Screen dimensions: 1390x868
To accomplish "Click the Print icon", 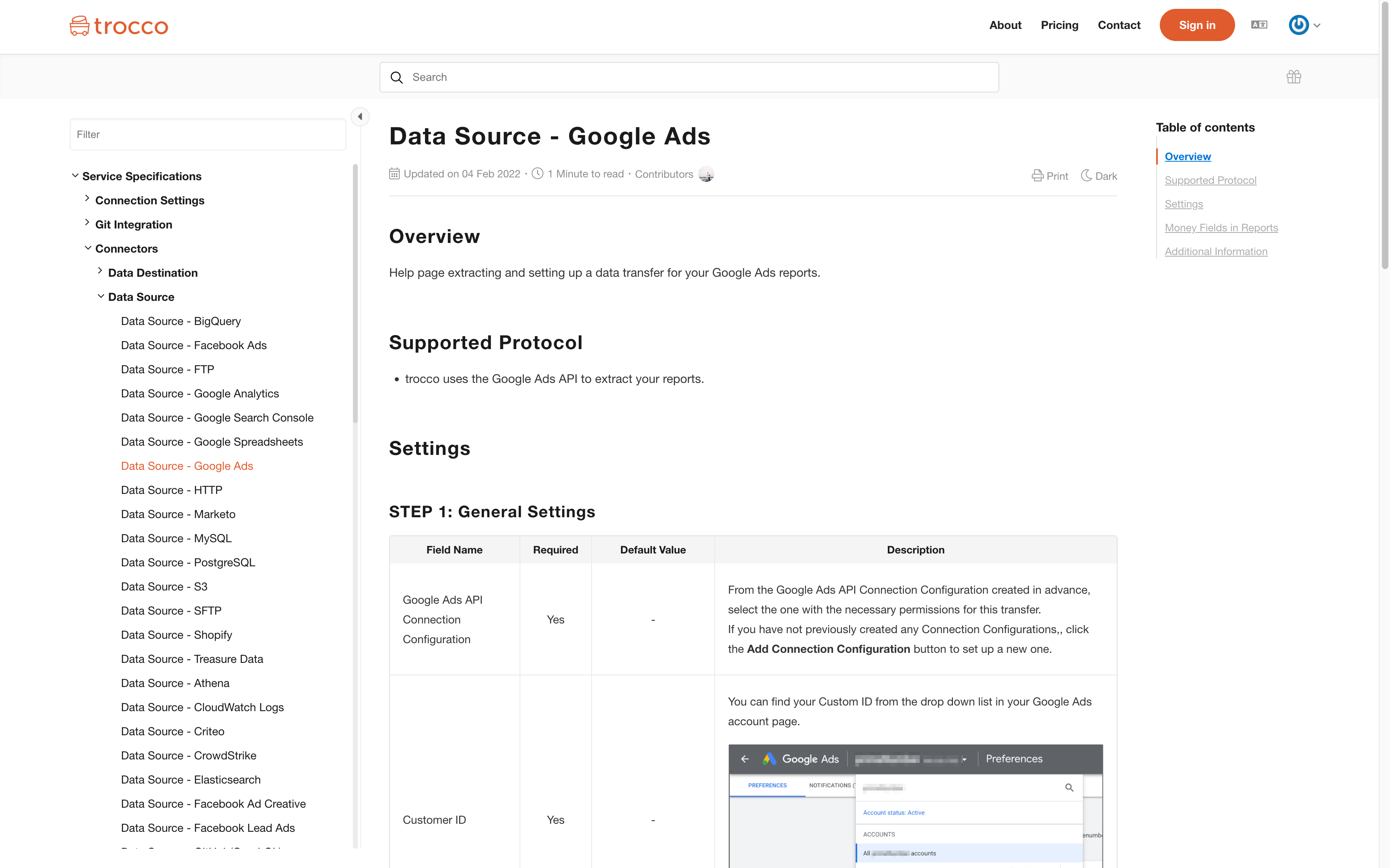I will coord(1037,176).
